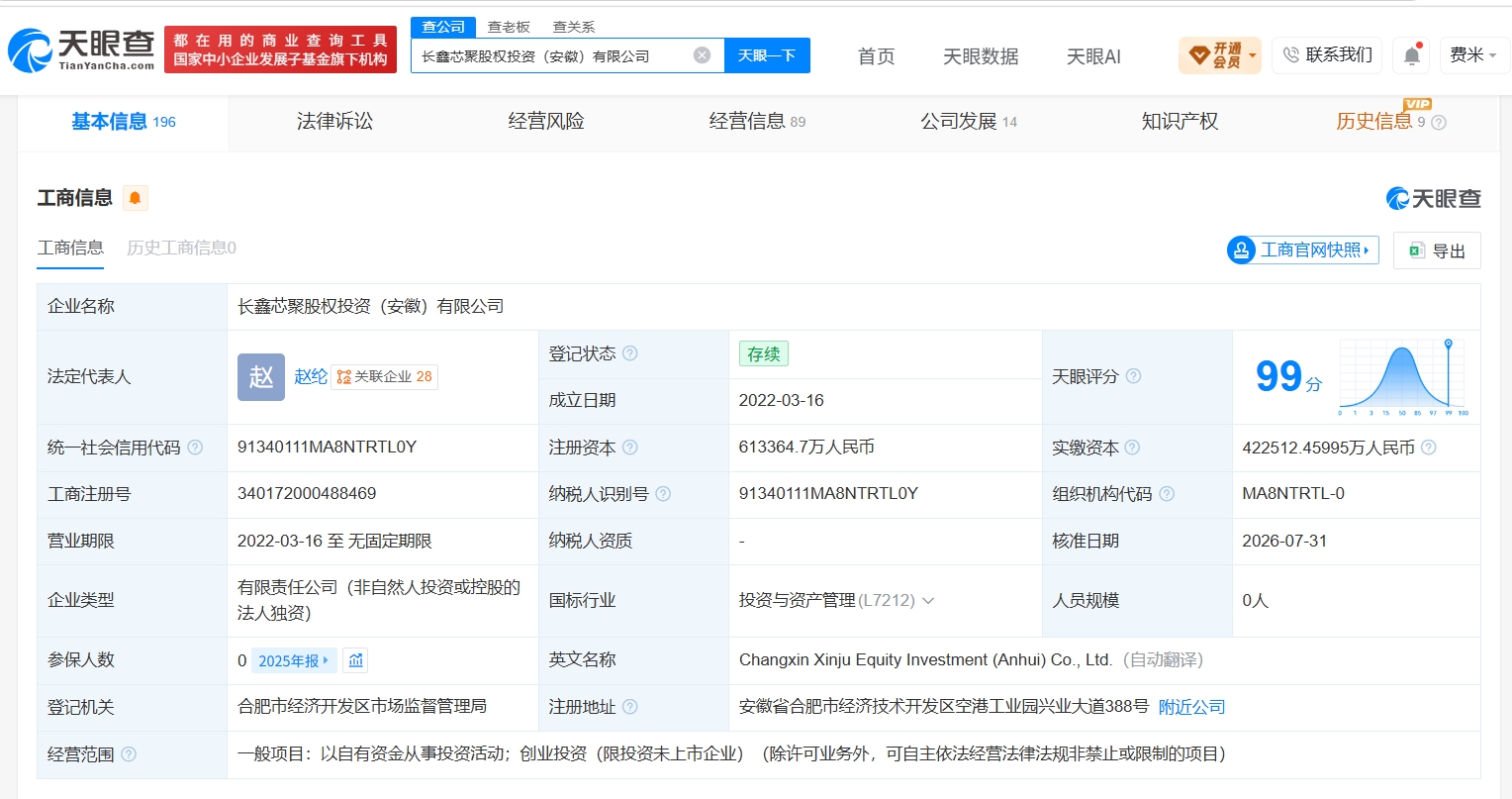Click the help icon next to 经营范围

(x=129, y=754)
